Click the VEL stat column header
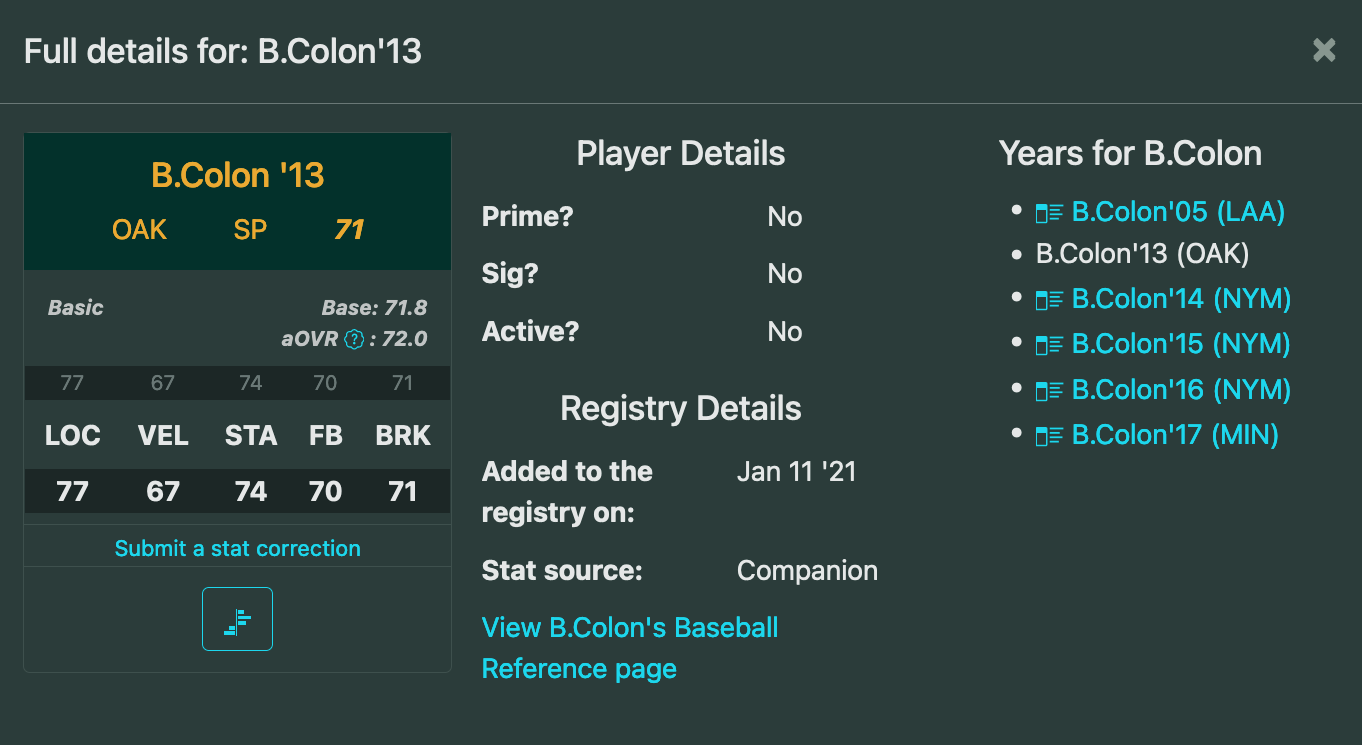This screenshot has height=745, width=1362. click(x=162, y=436)
